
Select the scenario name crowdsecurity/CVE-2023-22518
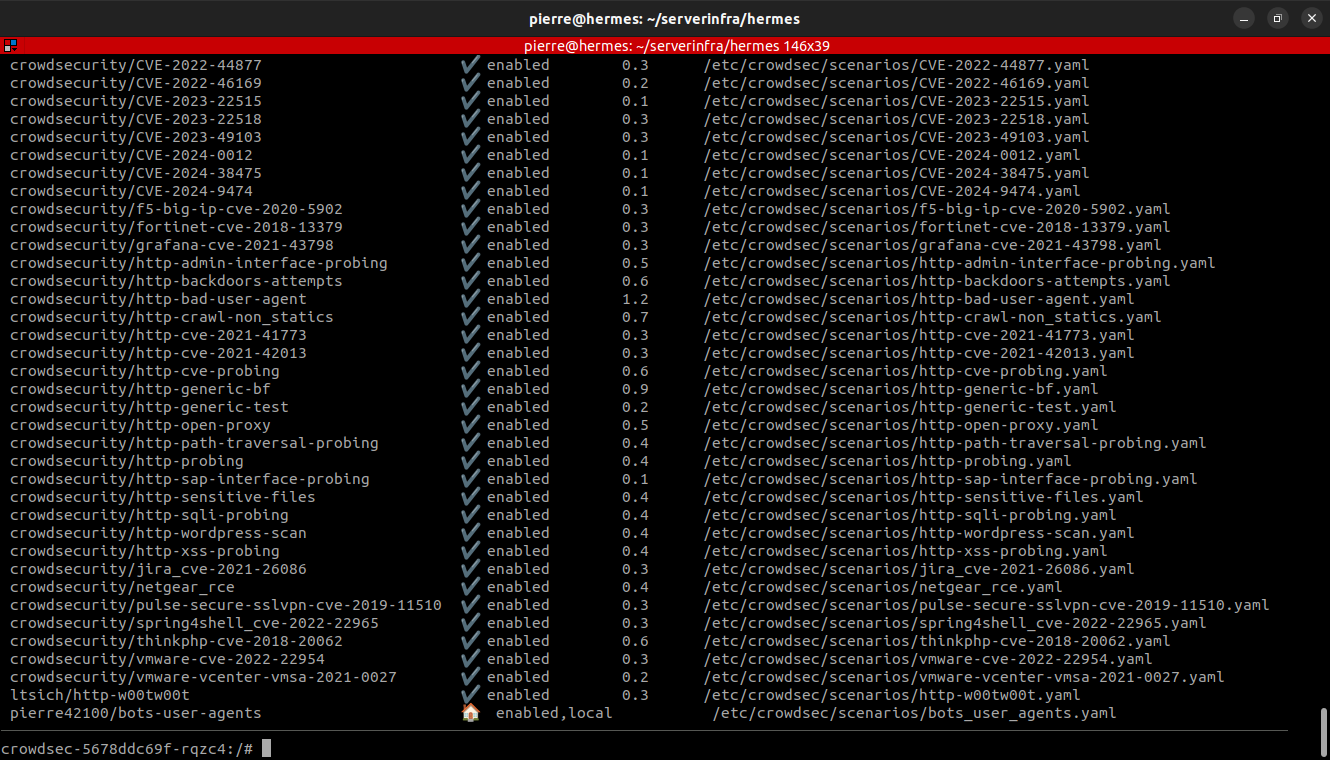coord(136,119)
